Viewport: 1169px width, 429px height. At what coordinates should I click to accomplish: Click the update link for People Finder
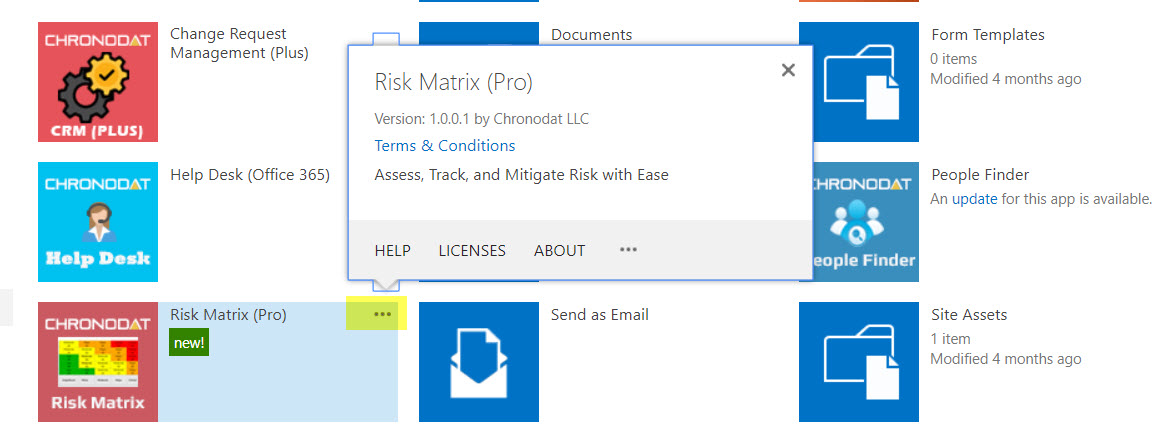tap(974, 199)
